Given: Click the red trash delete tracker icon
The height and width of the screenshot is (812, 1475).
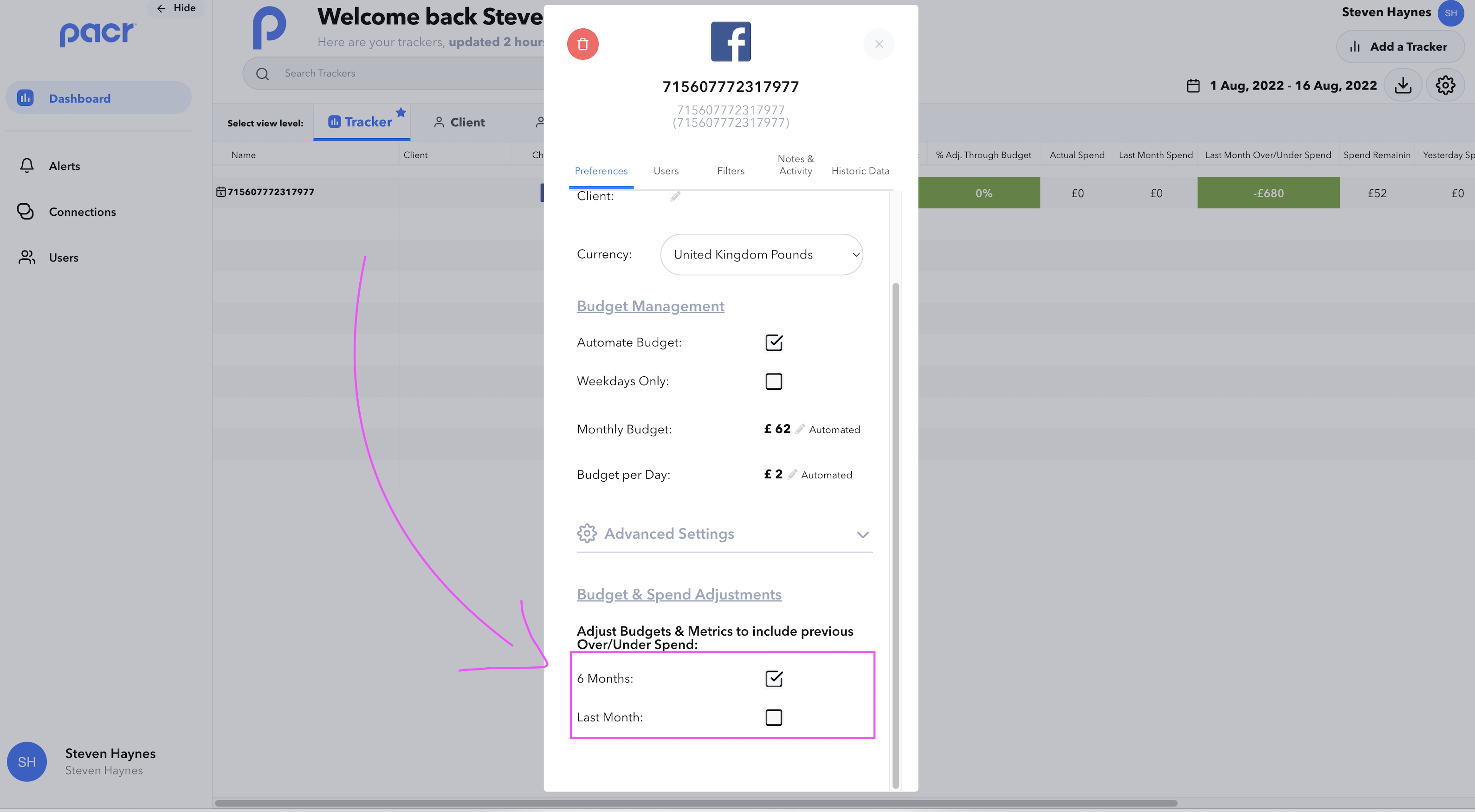Looking at the screenshot, I should point(582,44).
